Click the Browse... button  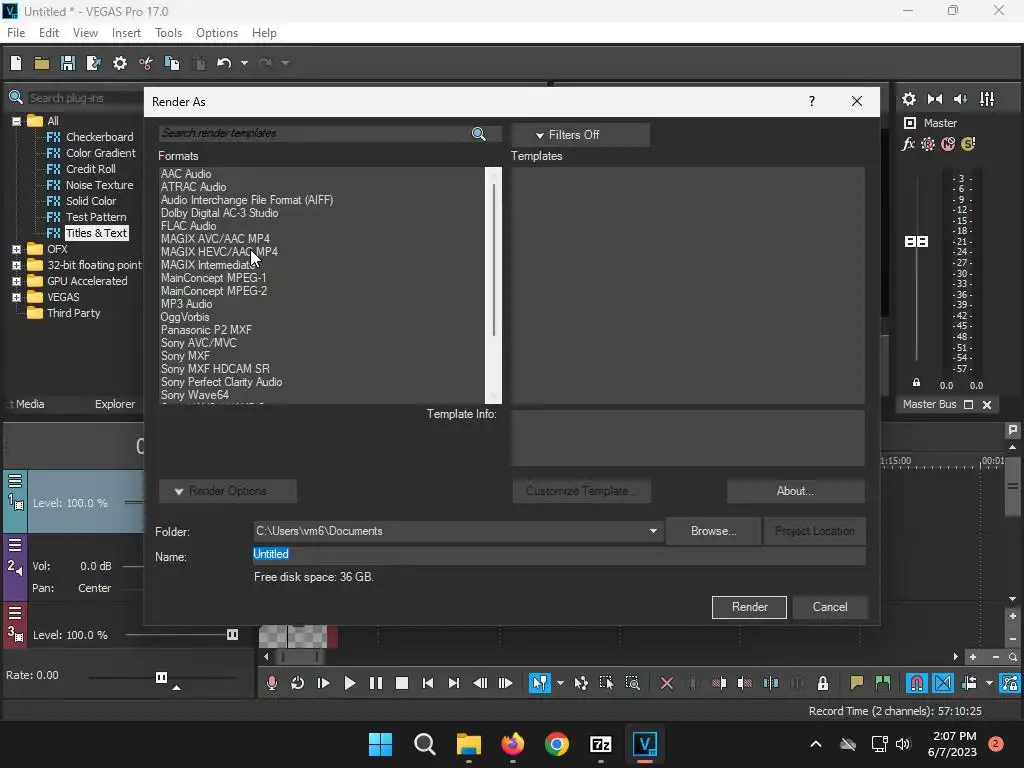713,531
